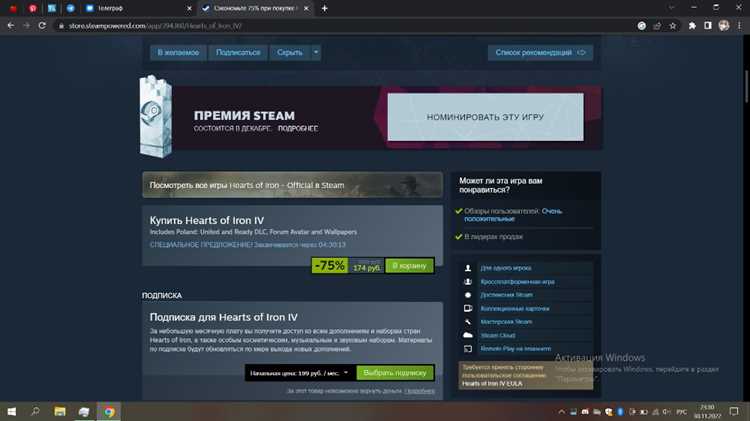The image size is (750, 421).
Task: Open Очень положительные reviews link
Action: coord(513,215)
